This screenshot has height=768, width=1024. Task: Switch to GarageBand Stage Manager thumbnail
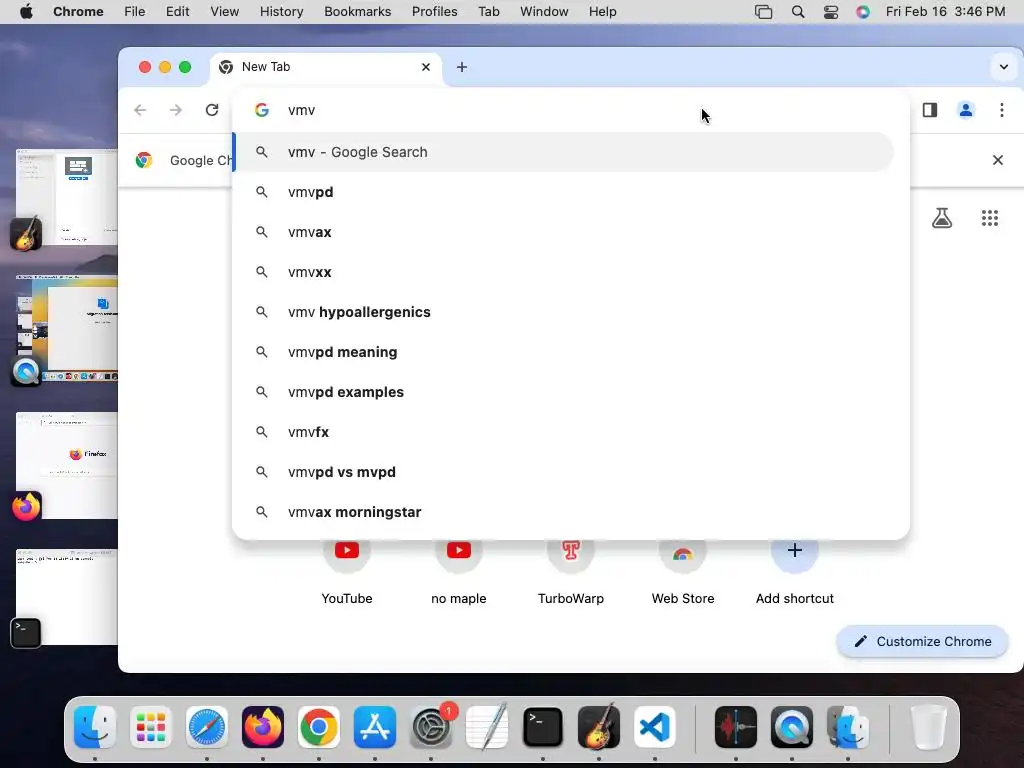click(67, 199)
